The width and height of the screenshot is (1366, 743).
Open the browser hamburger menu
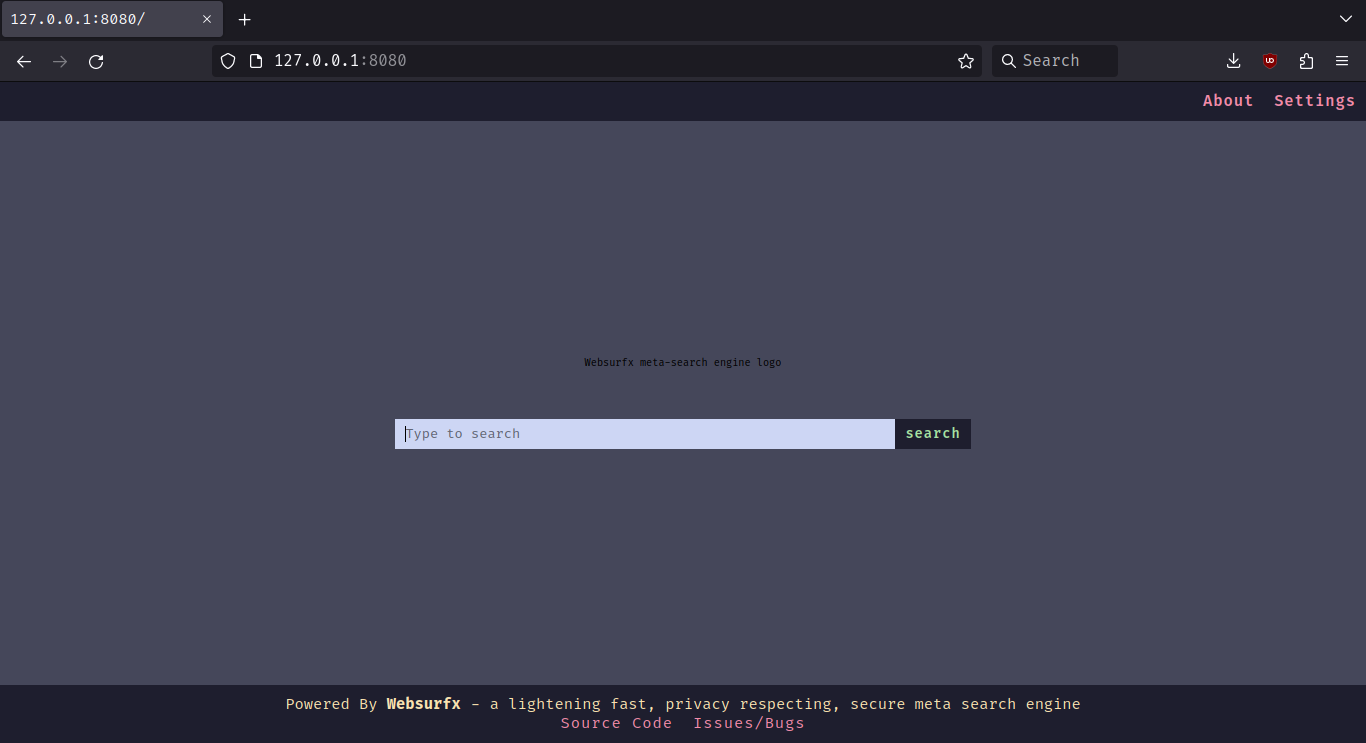(x=1342, y=61)
